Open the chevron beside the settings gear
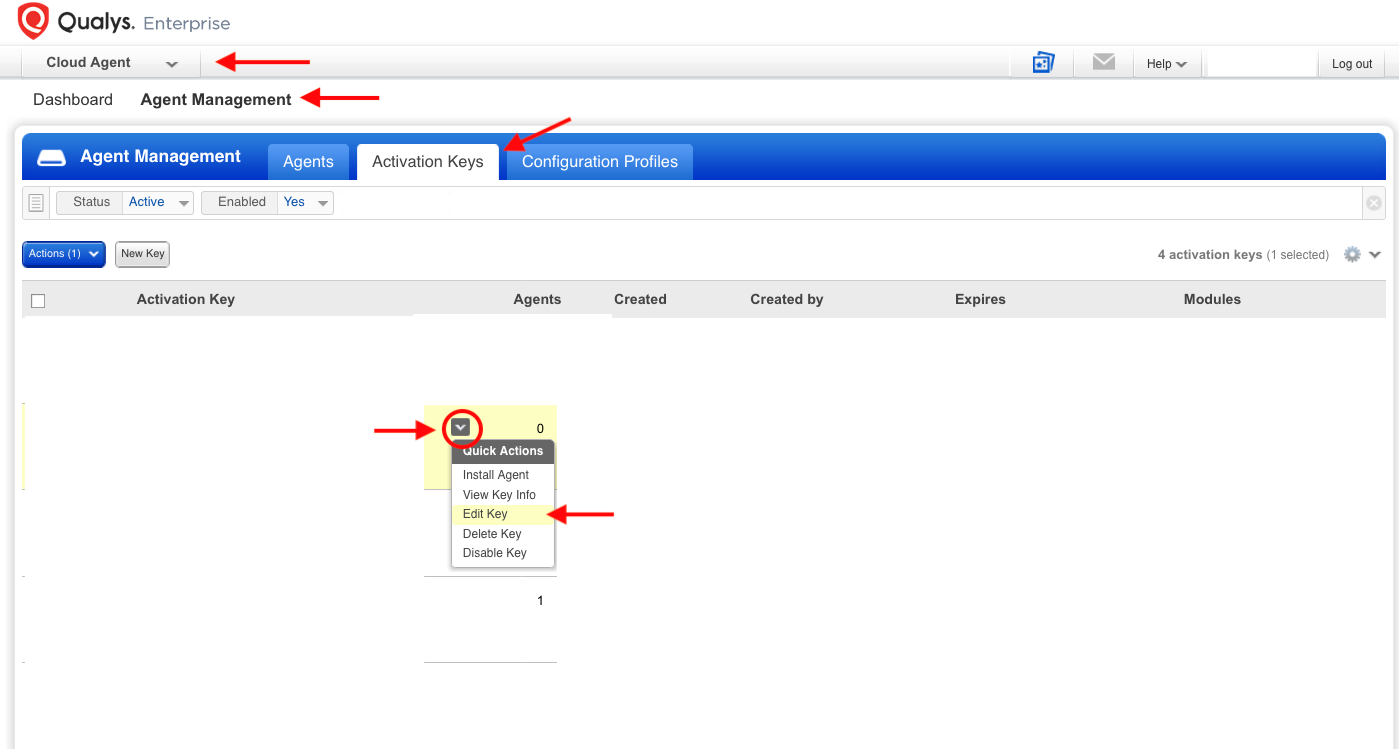Image resolution: width=1399 pixels, height=749 pixels. point(1374,254)
